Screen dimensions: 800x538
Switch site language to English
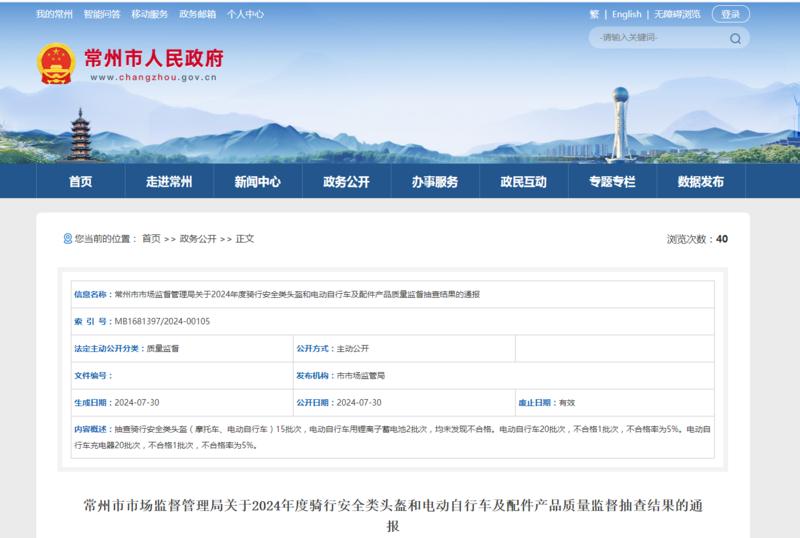[x=627, y=14]
